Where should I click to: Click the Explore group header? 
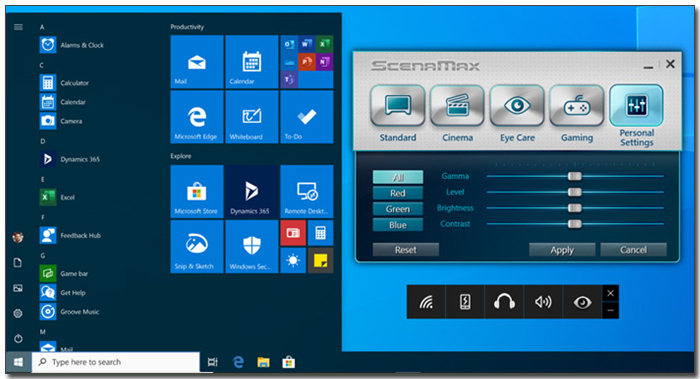[x=181, y=156]
